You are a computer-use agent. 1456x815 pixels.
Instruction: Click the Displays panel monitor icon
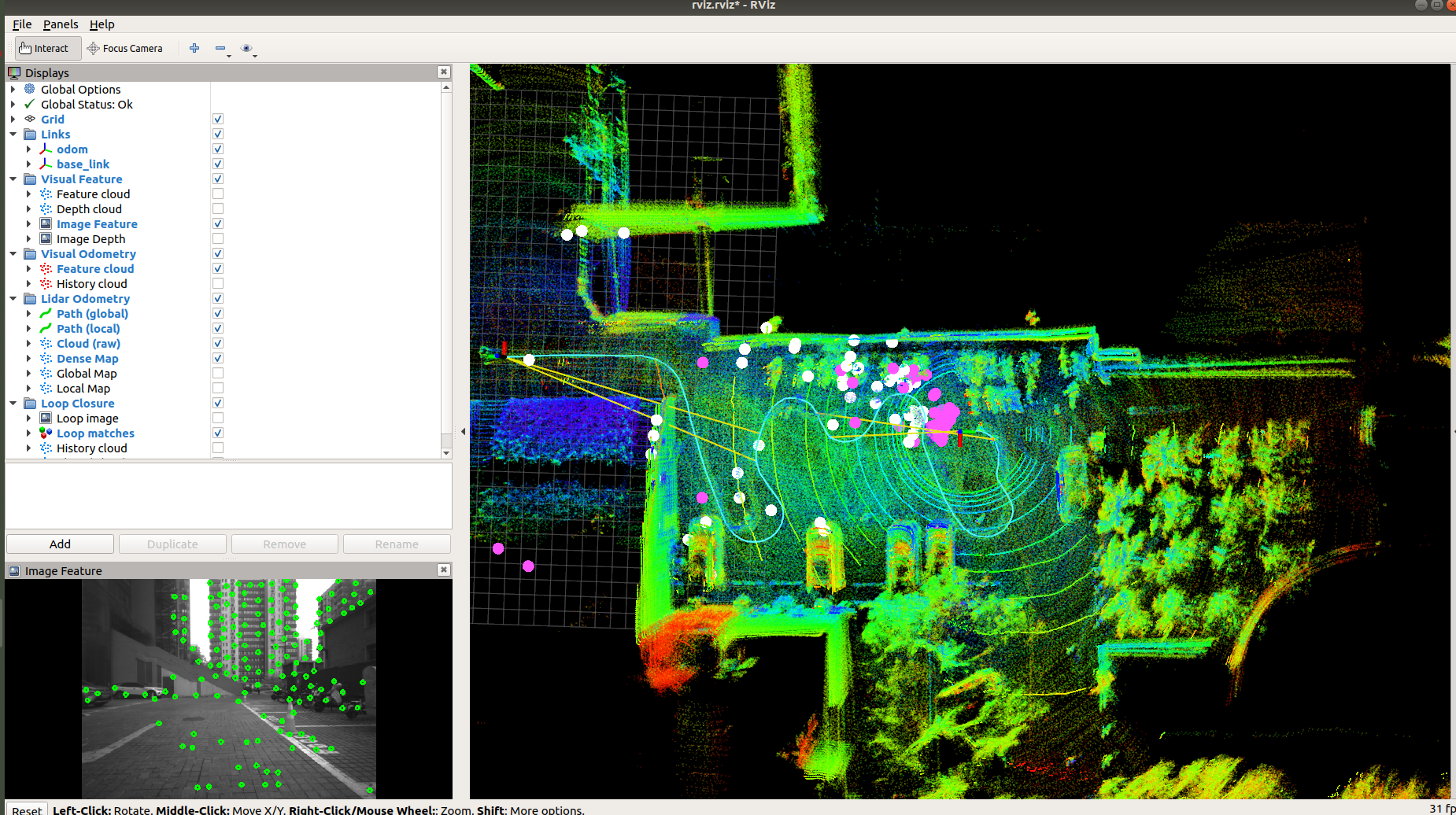pyautogui.click(x=14, y=72)
